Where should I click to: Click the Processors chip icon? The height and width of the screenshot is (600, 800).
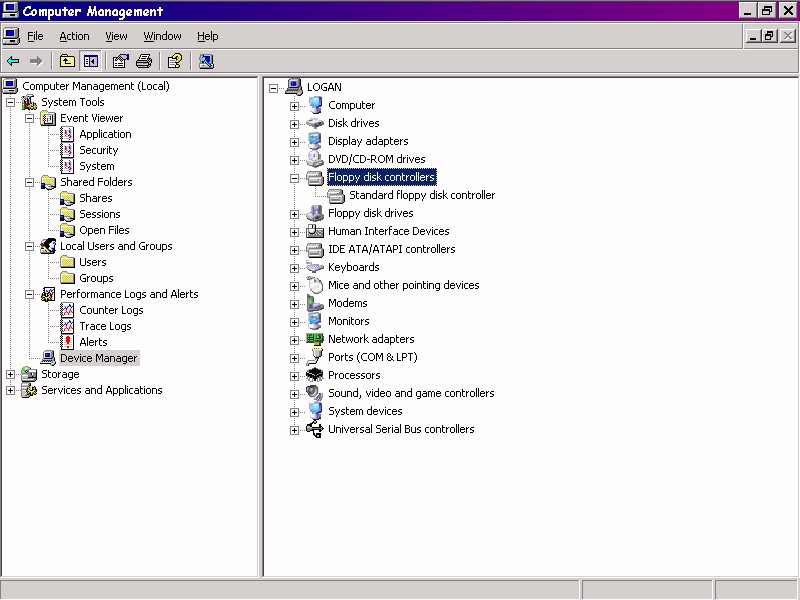(x=315, y=375)
